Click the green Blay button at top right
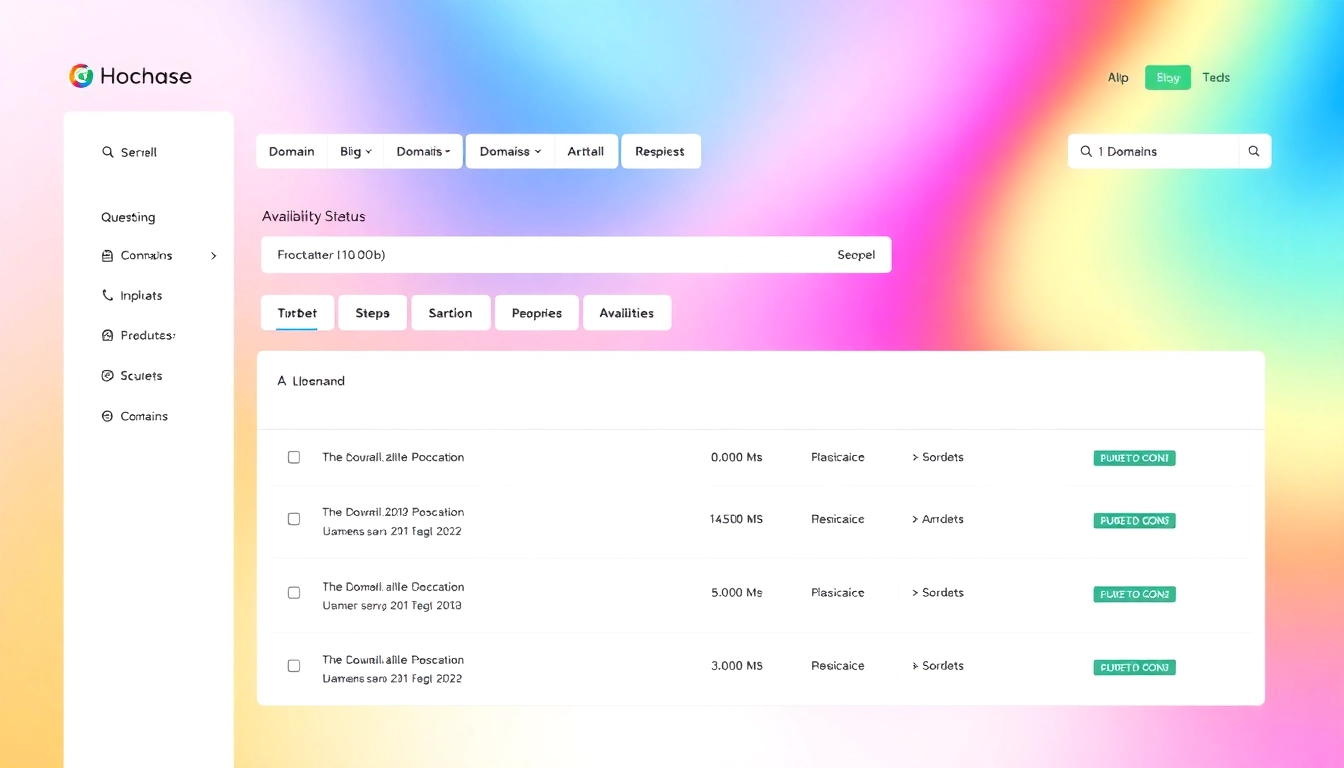The height and width of the screenshot is (768, 1344). (1167, 77)
